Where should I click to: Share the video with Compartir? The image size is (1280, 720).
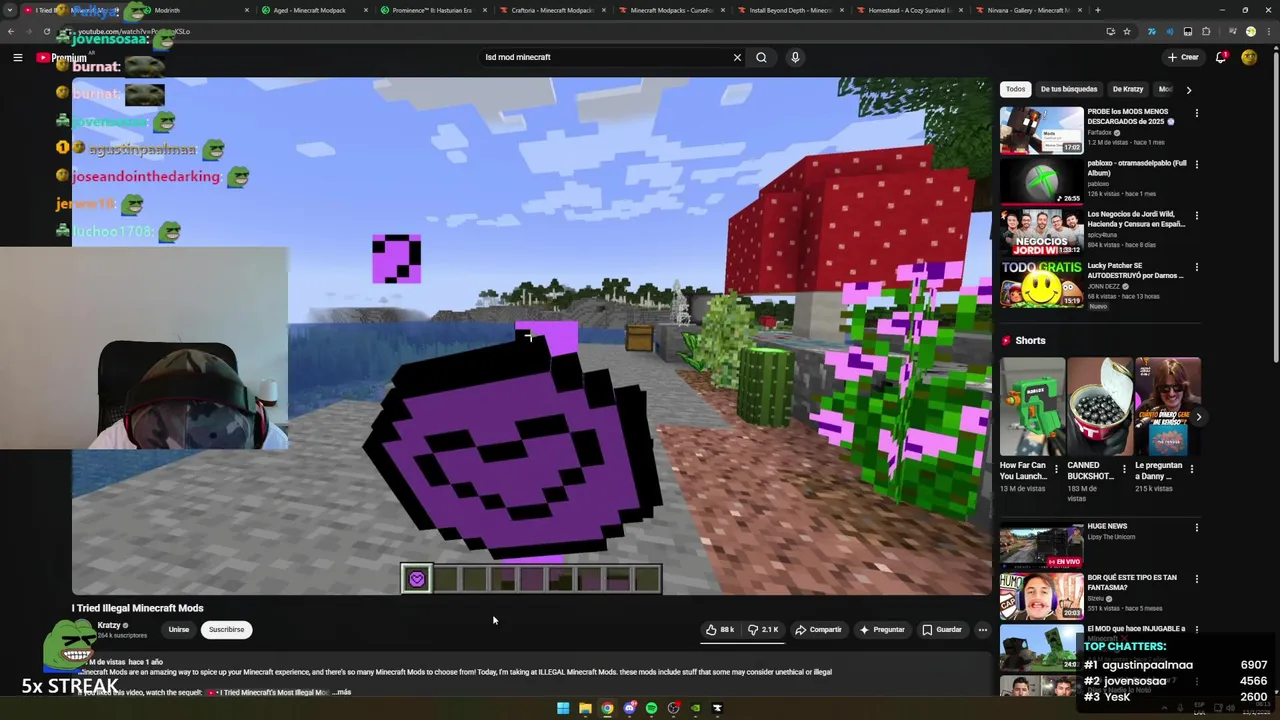click(x=818, y=630)
